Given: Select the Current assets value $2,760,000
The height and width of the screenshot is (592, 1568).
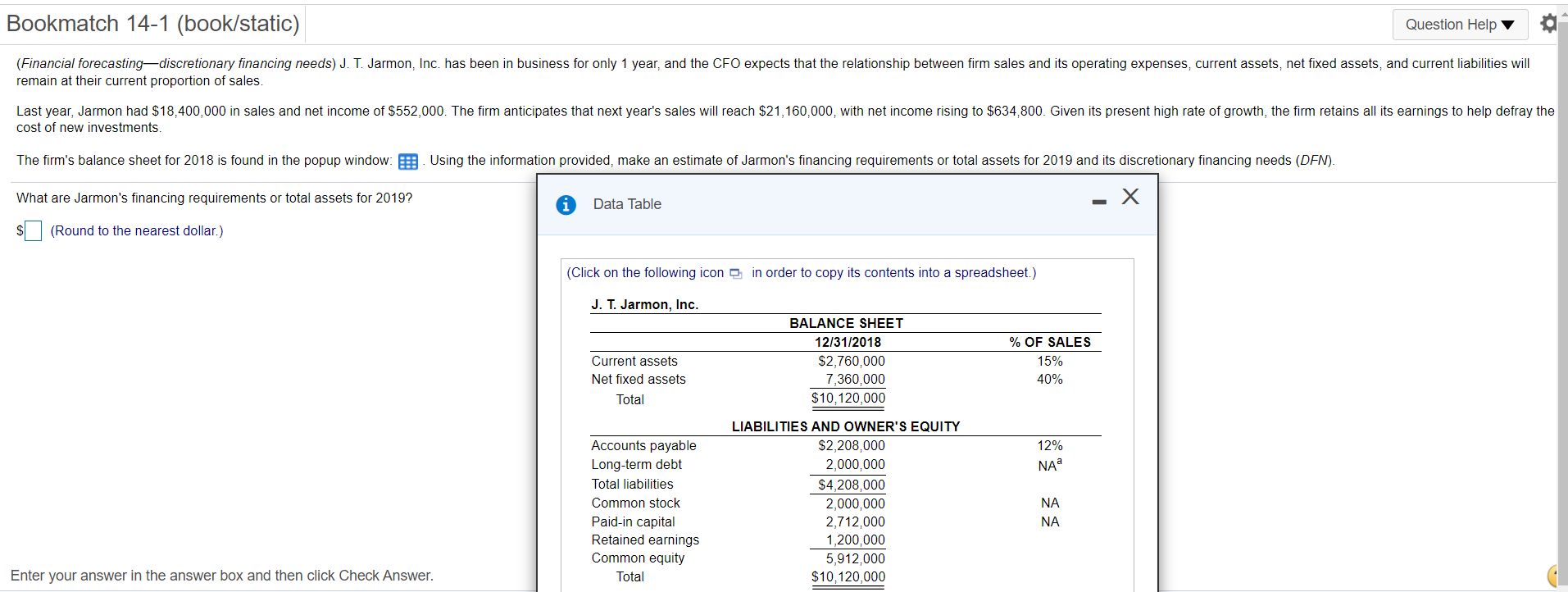Looking at the screenshot, I should pos(852,361).
